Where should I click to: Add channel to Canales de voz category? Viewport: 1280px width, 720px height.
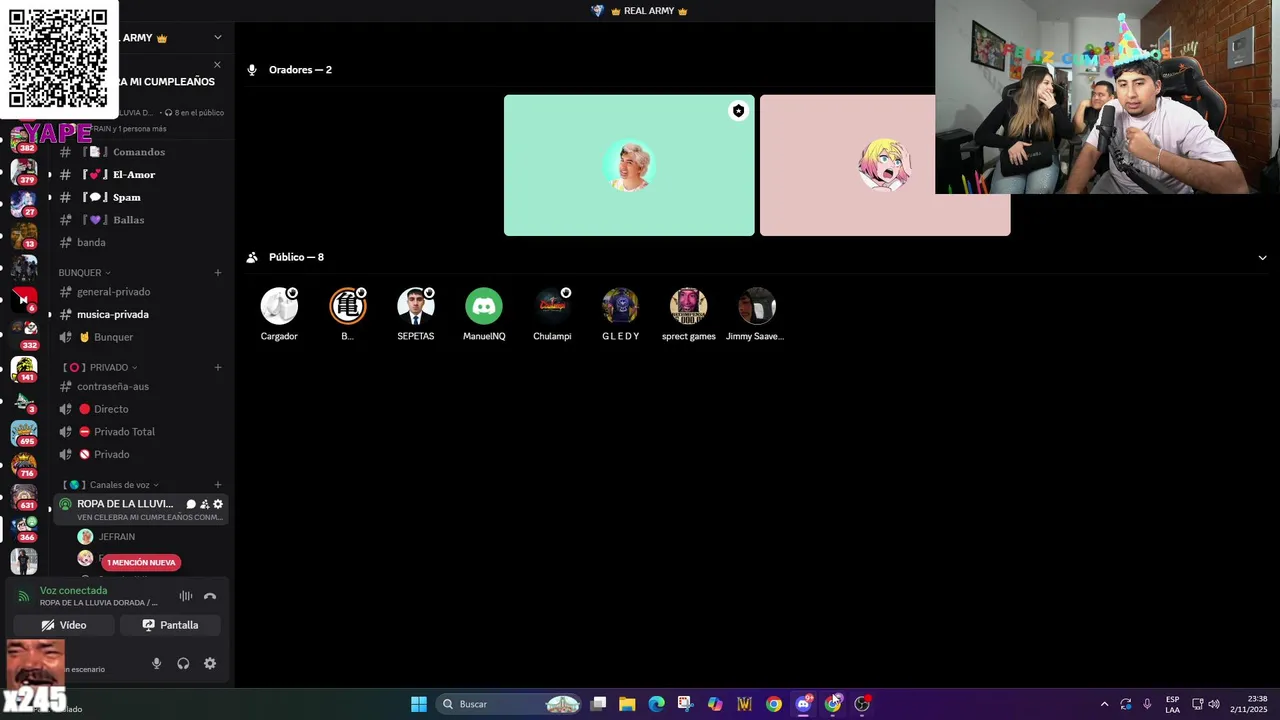pyautogui.click(x=218, y=485)
